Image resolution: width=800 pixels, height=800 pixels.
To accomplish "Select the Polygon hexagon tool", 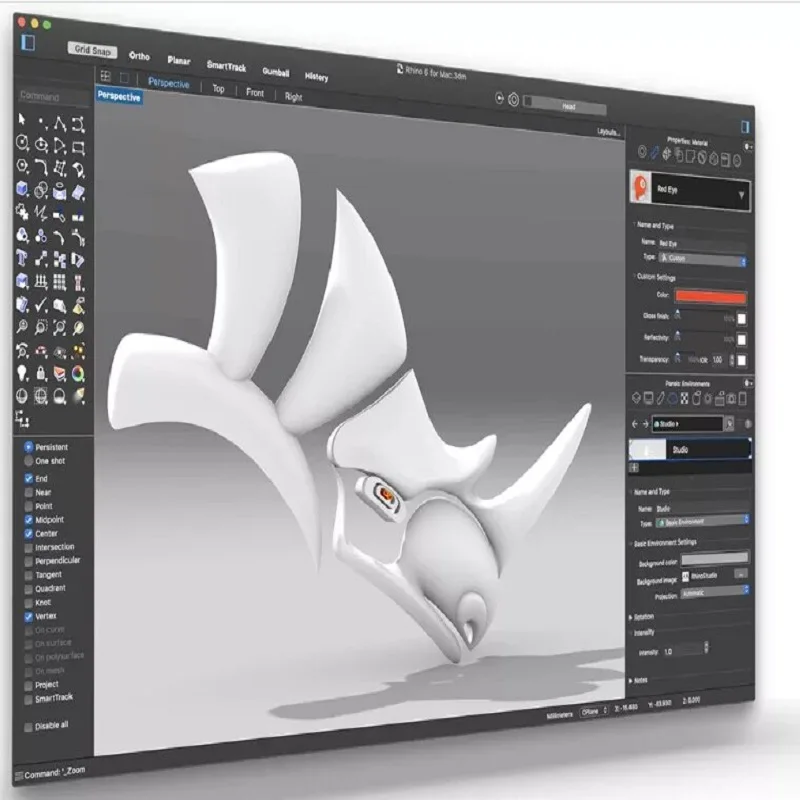I will coord(22,165).
